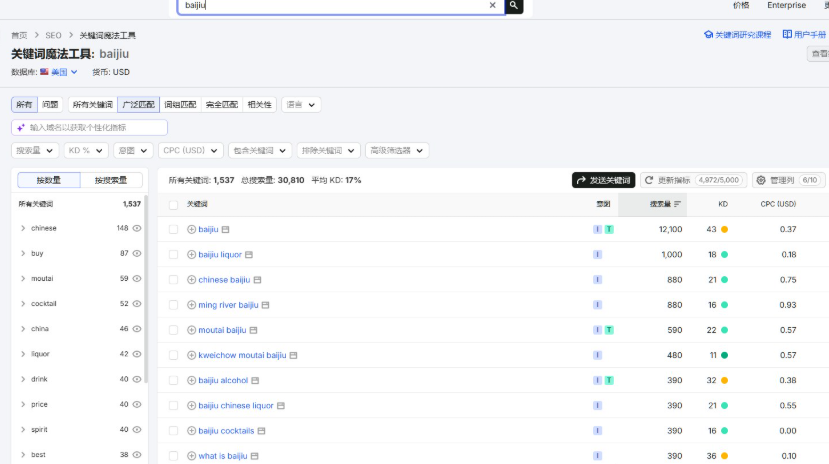Screen dimensions: 829x464
Task: Tick the checkbox for 'ming river baijiu' row
Action: pyautogui.click(x=173, y=305)
